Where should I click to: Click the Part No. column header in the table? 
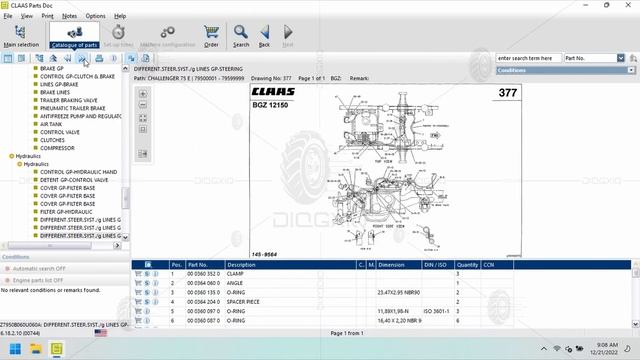[205, 265]
